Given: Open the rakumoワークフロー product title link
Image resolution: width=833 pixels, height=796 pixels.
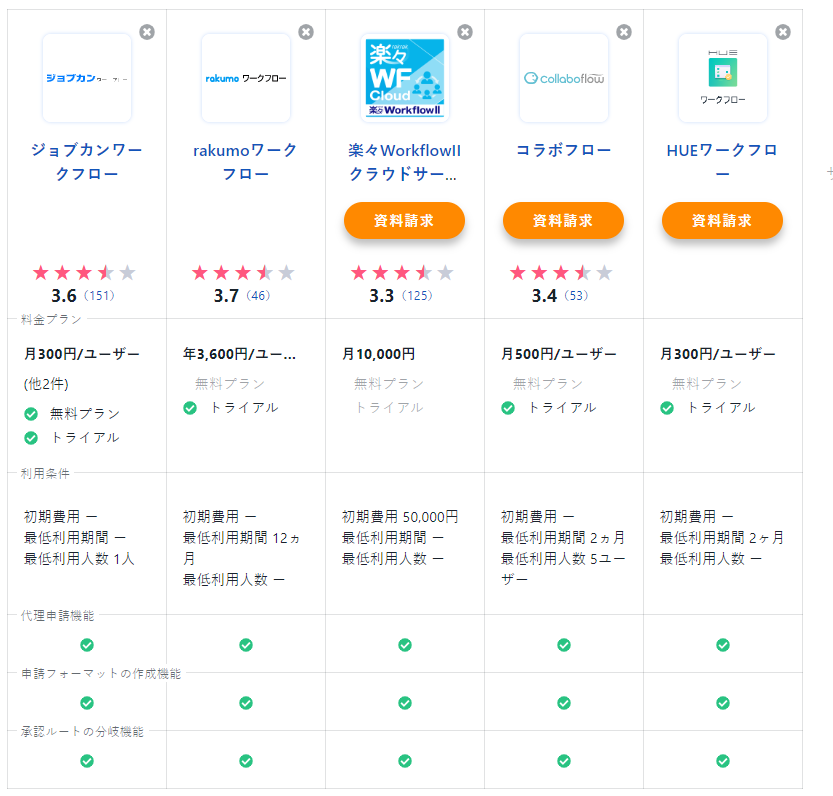Looking at the screenshot, I should [x=246, y=162].
